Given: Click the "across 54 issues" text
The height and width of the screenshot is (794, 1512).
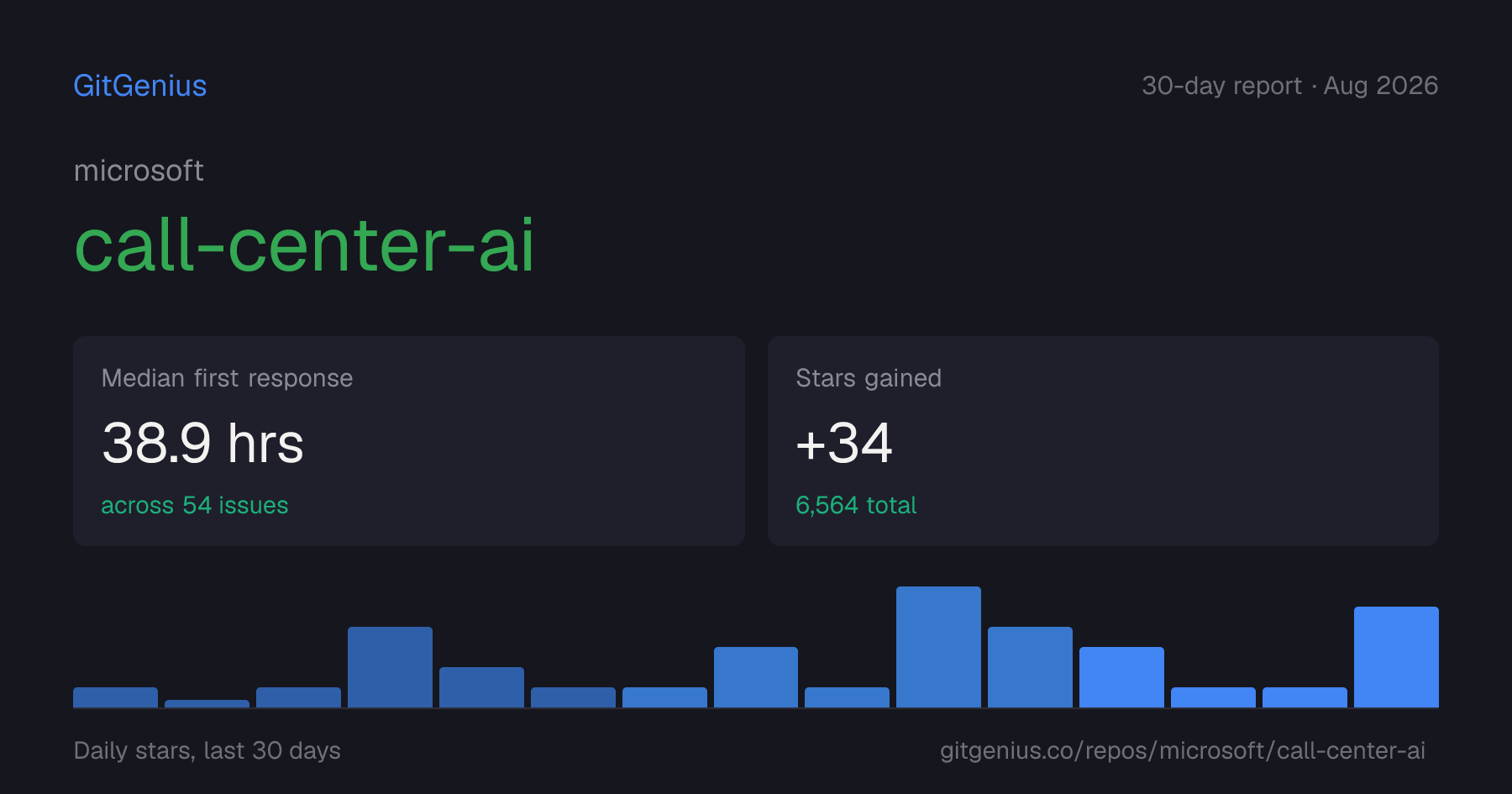Looking at the screenshot, I should 195,505.
